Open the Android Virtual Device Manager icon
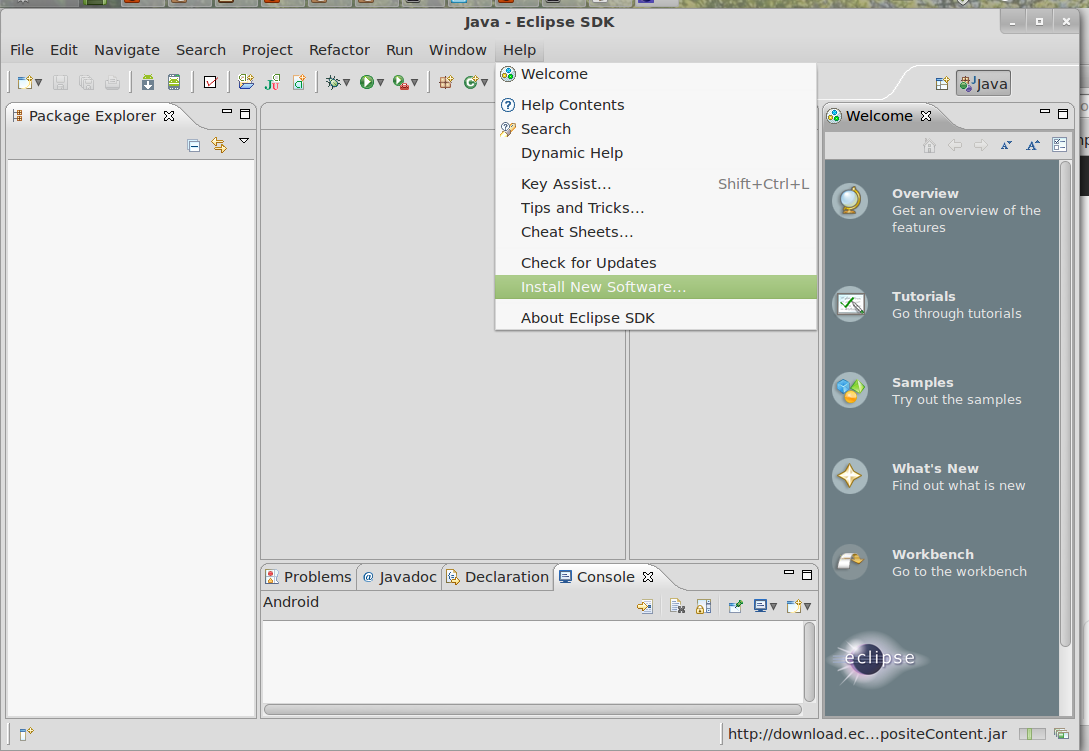 pos(174,83)
